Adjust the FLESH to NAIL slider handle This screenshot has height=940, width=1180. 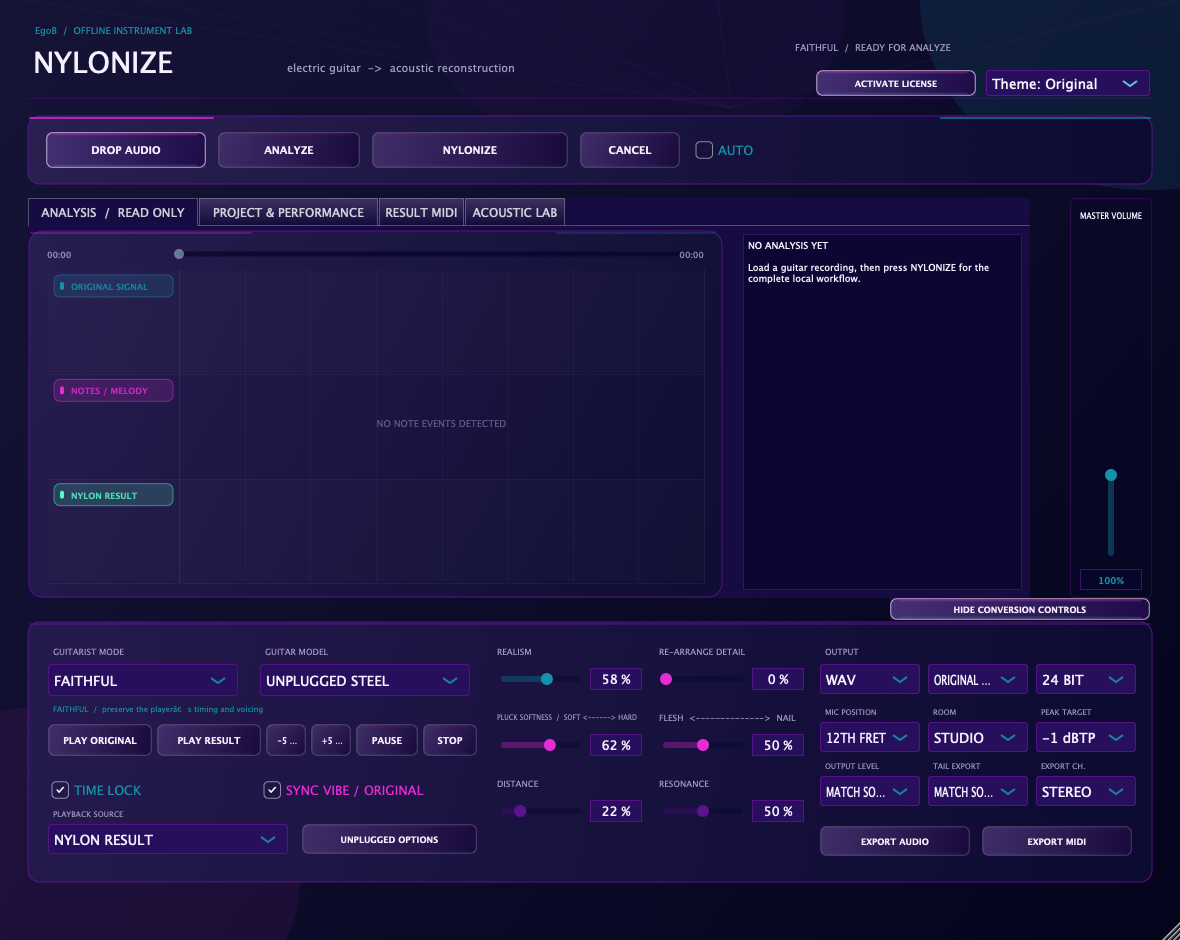pyautogui.click(x=703, y=745)
